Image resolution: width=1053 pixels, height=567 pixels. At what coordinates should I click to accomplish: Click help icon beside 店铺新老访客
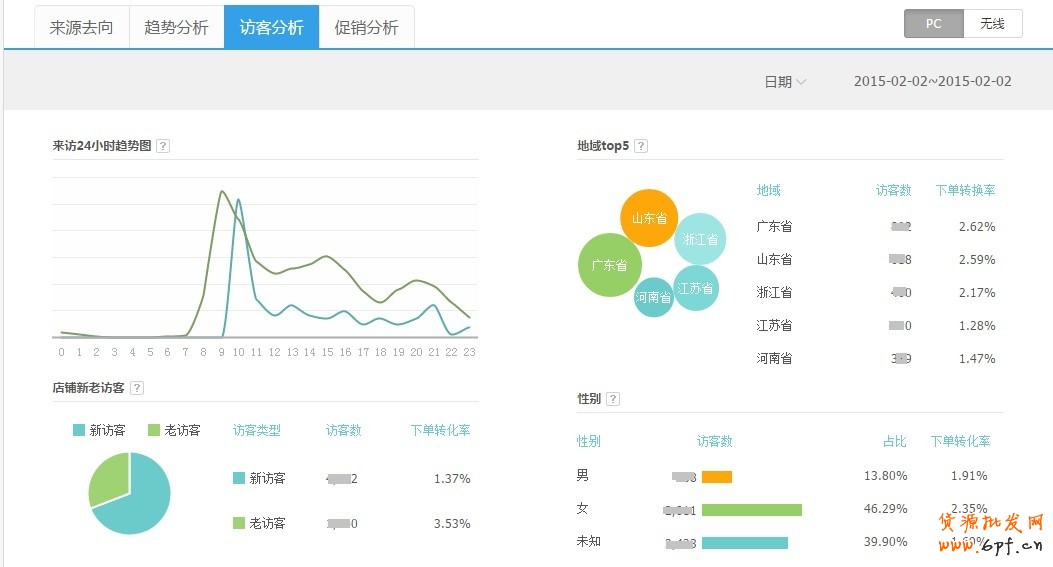click(x=137, y=388)
